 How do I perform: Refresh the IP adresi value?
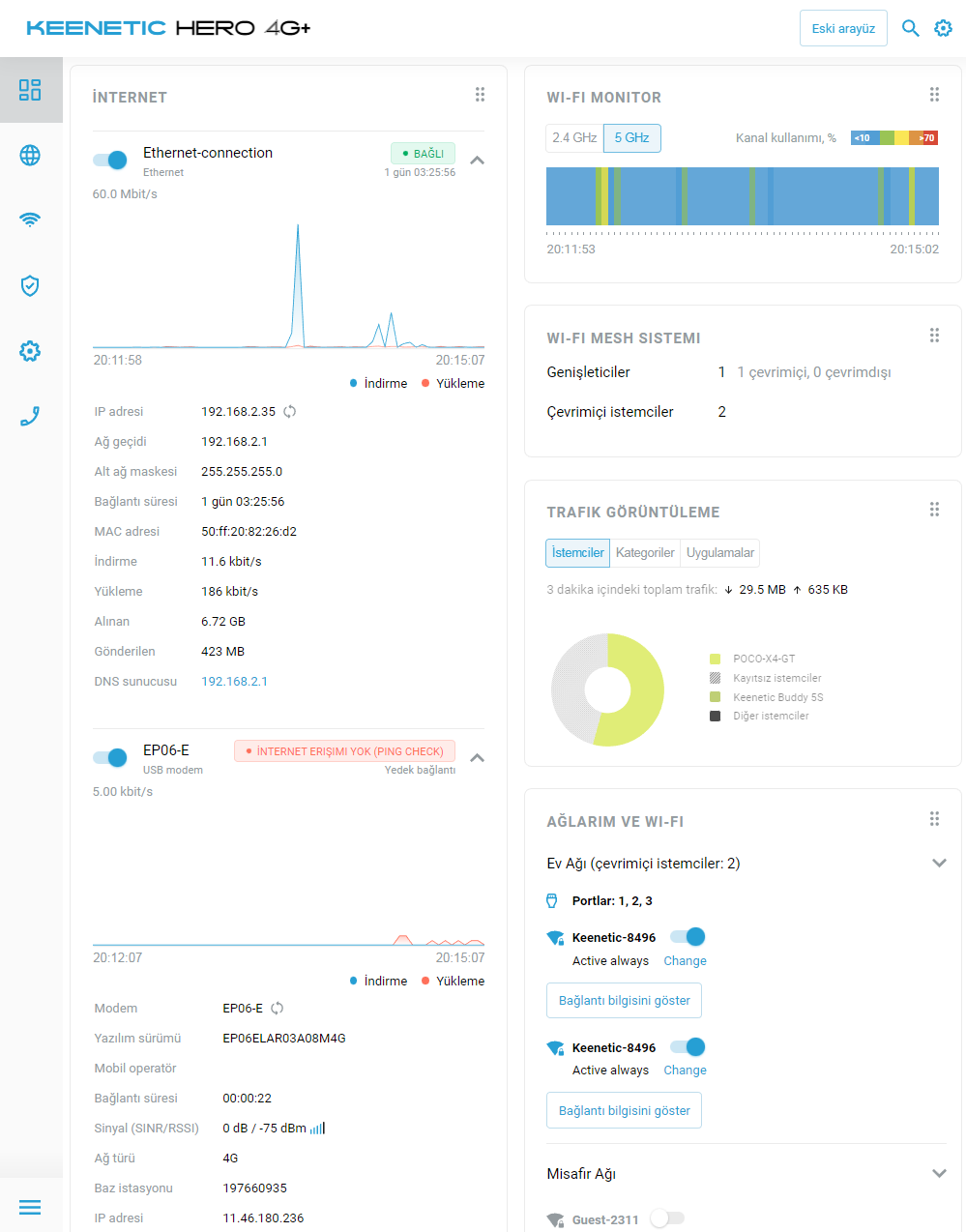pos(290,412)
